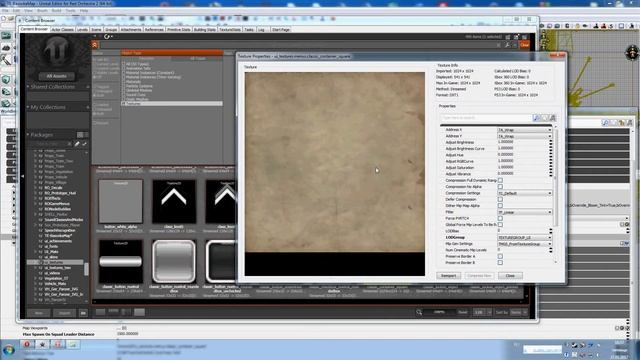Collapse the Shared Collections section

[28, 87]
